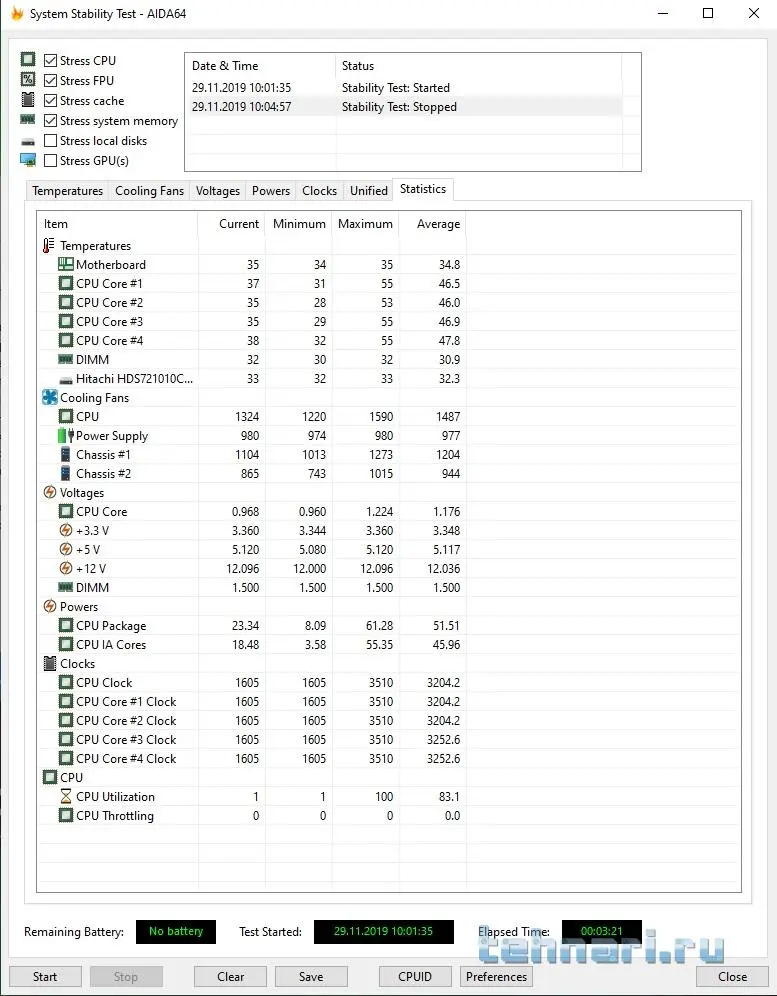Click the 'No battery' status field
This screenshot has height=996, width=777.
click(176, 931)
